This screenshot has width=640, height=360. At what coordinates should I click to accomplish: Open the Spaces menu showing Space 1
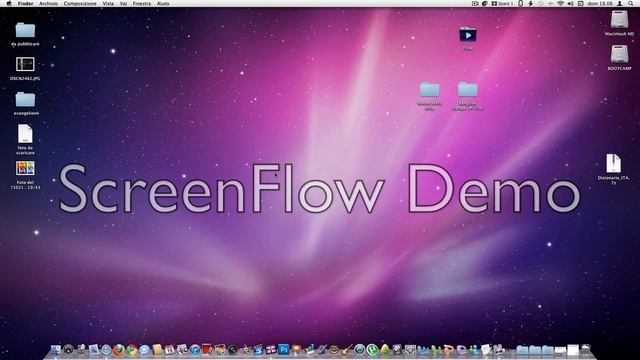point(502,3)
